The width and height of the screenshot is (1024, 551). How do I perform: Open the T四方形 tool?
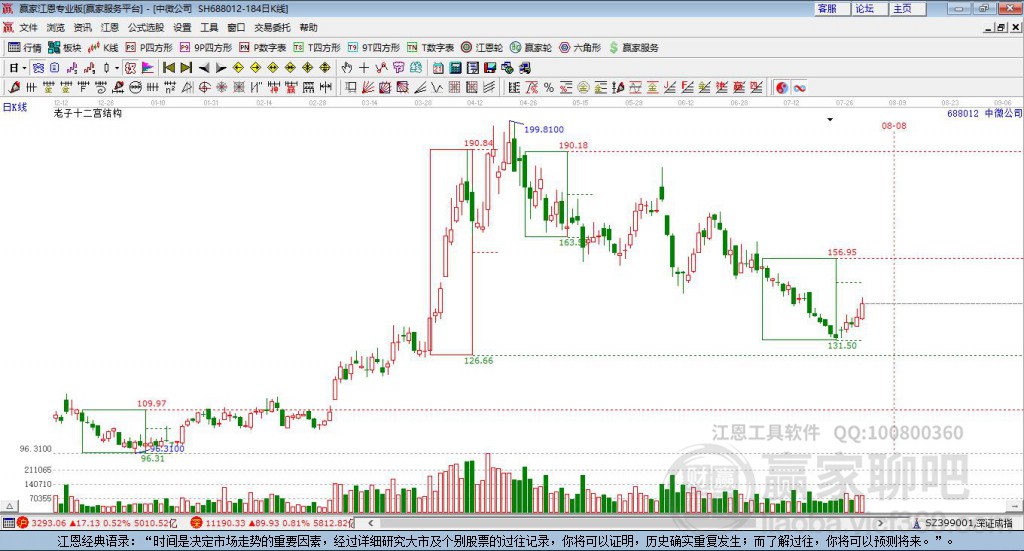coord(317,48)
